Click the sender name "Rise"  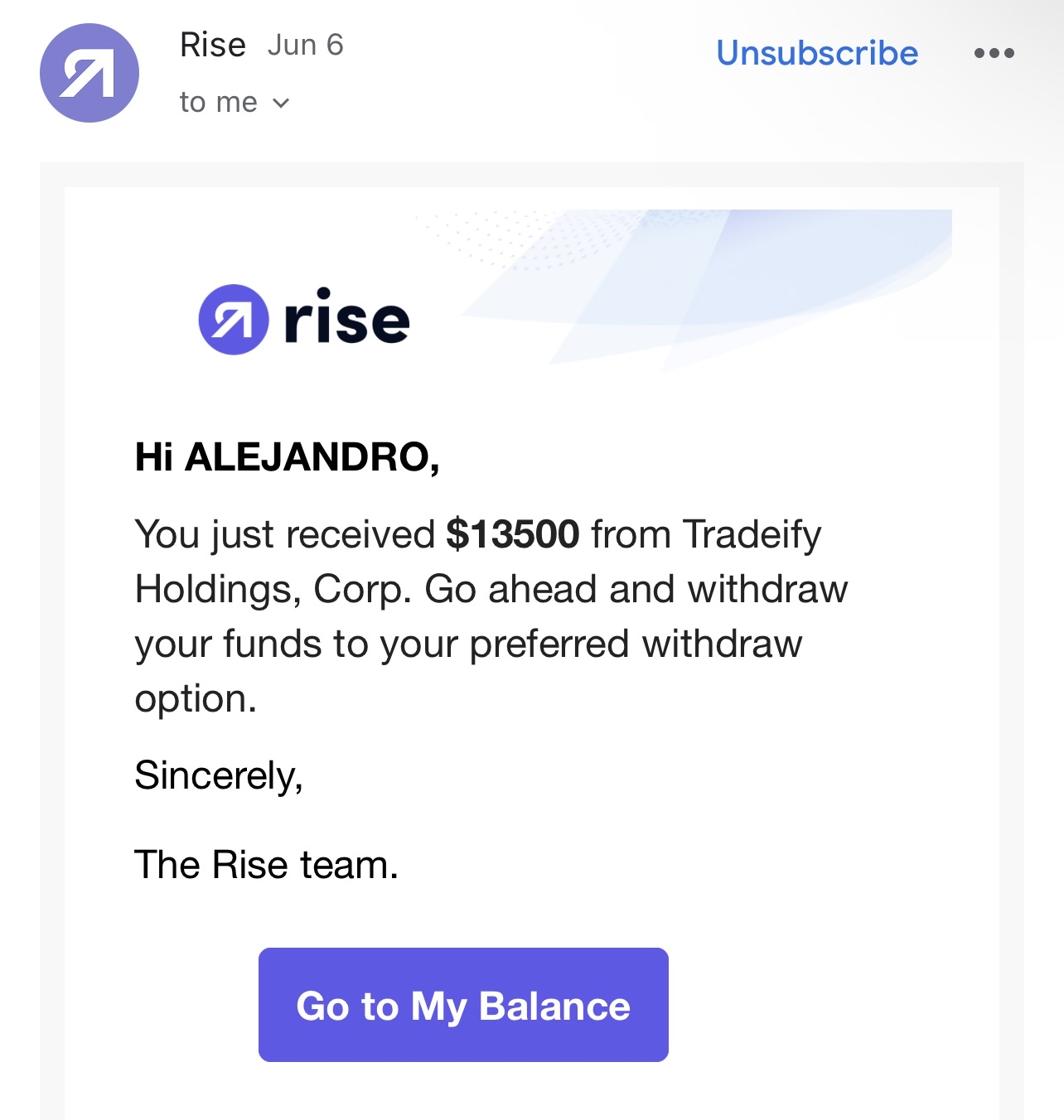212,44
